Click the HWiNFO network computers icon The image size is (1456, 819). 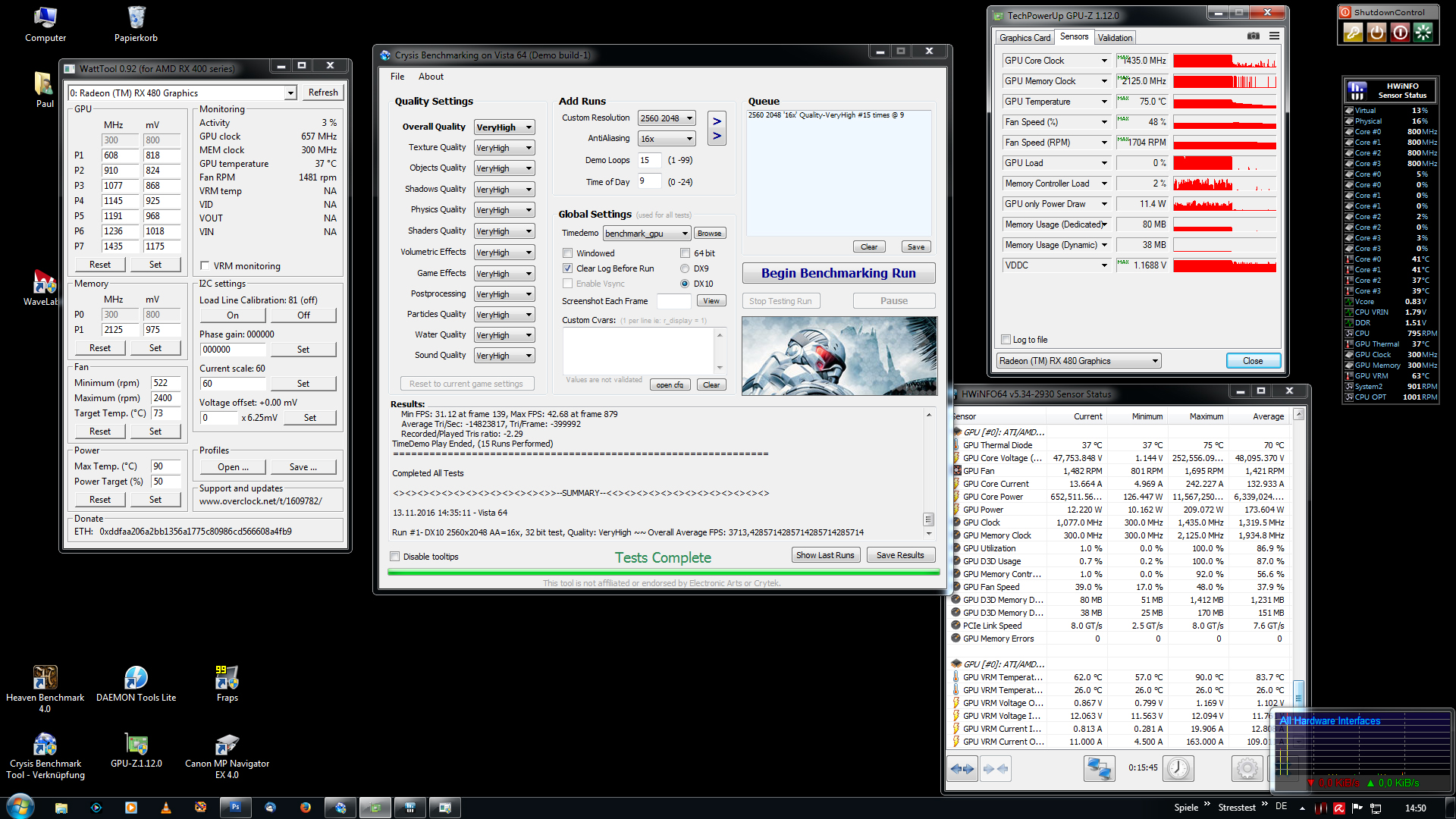click(x=1099, y=768)
